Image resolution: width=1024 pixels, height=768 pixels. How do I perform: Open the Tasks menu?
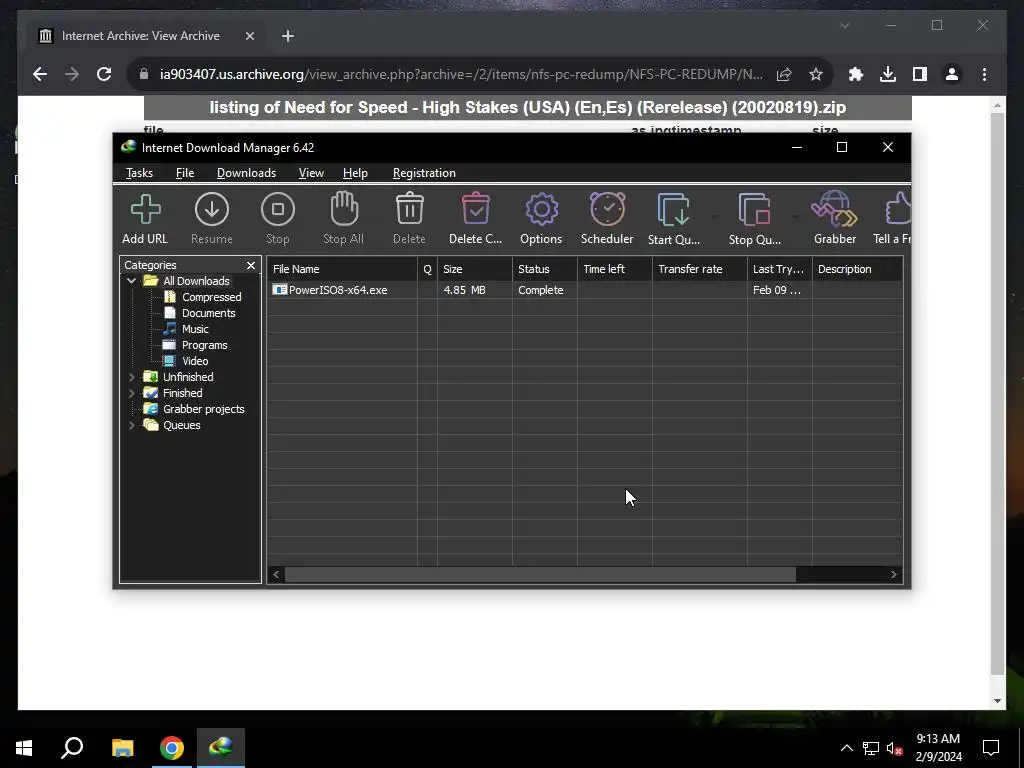click(139, 173)
